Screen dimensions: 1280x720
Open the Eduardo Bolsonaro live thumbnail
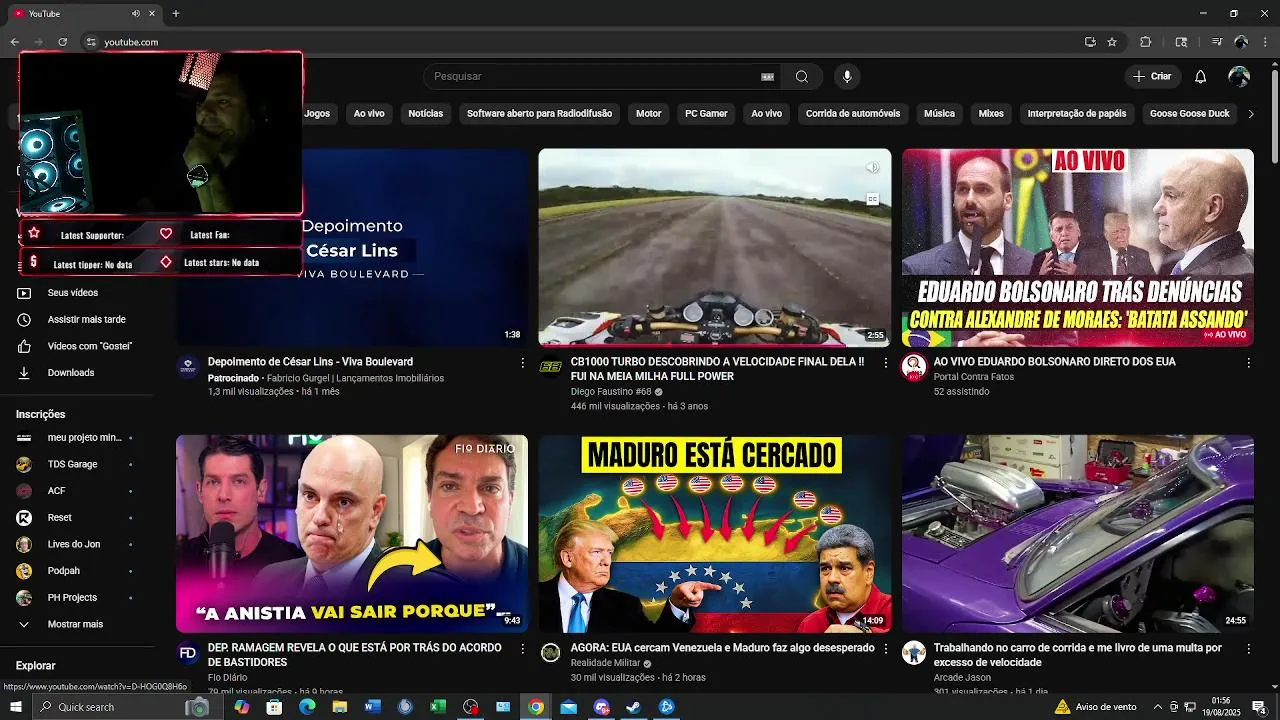point(1077,247)
